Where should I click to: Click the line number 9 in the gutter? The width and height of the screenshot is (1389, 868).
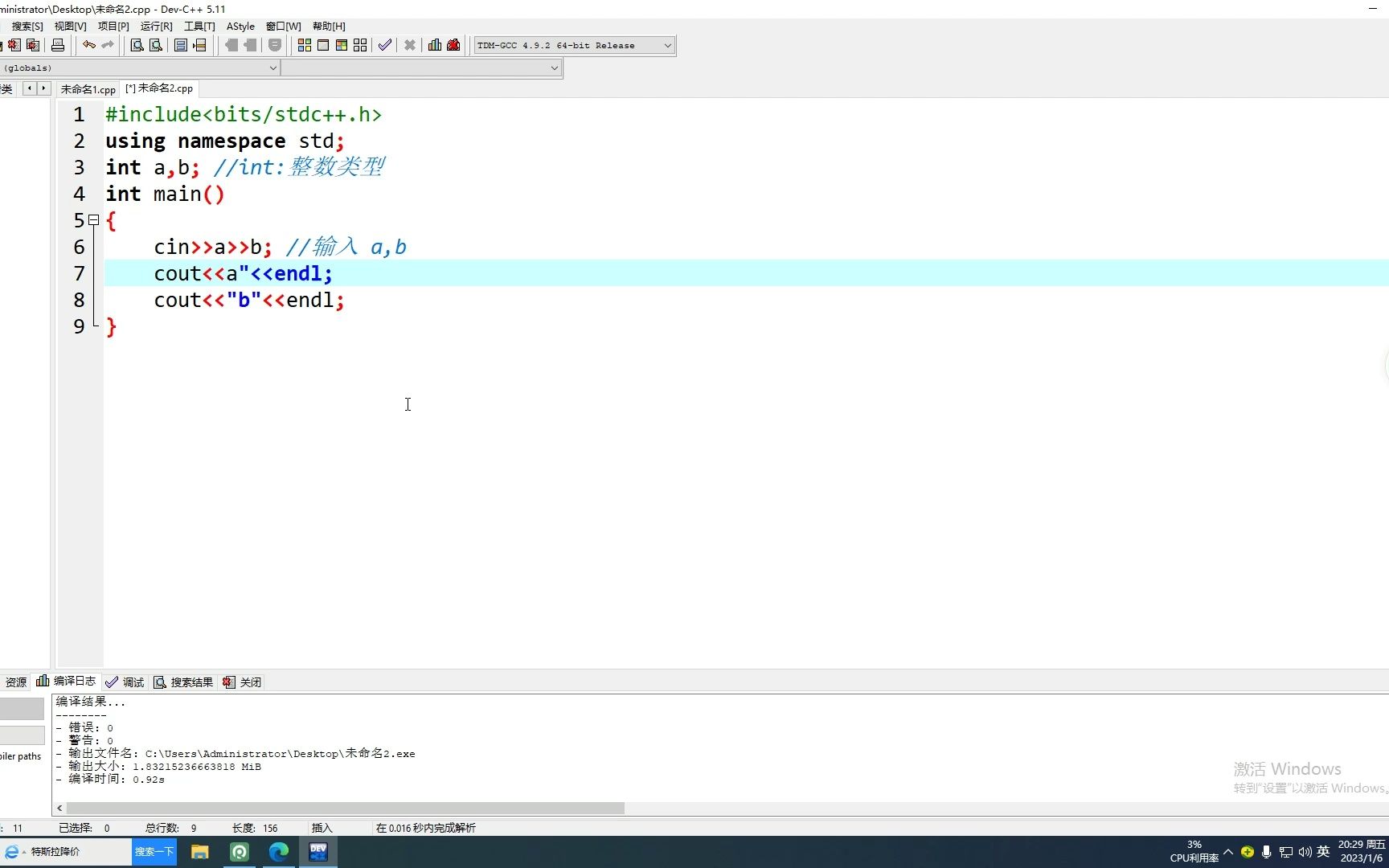(x=79, y=326)
